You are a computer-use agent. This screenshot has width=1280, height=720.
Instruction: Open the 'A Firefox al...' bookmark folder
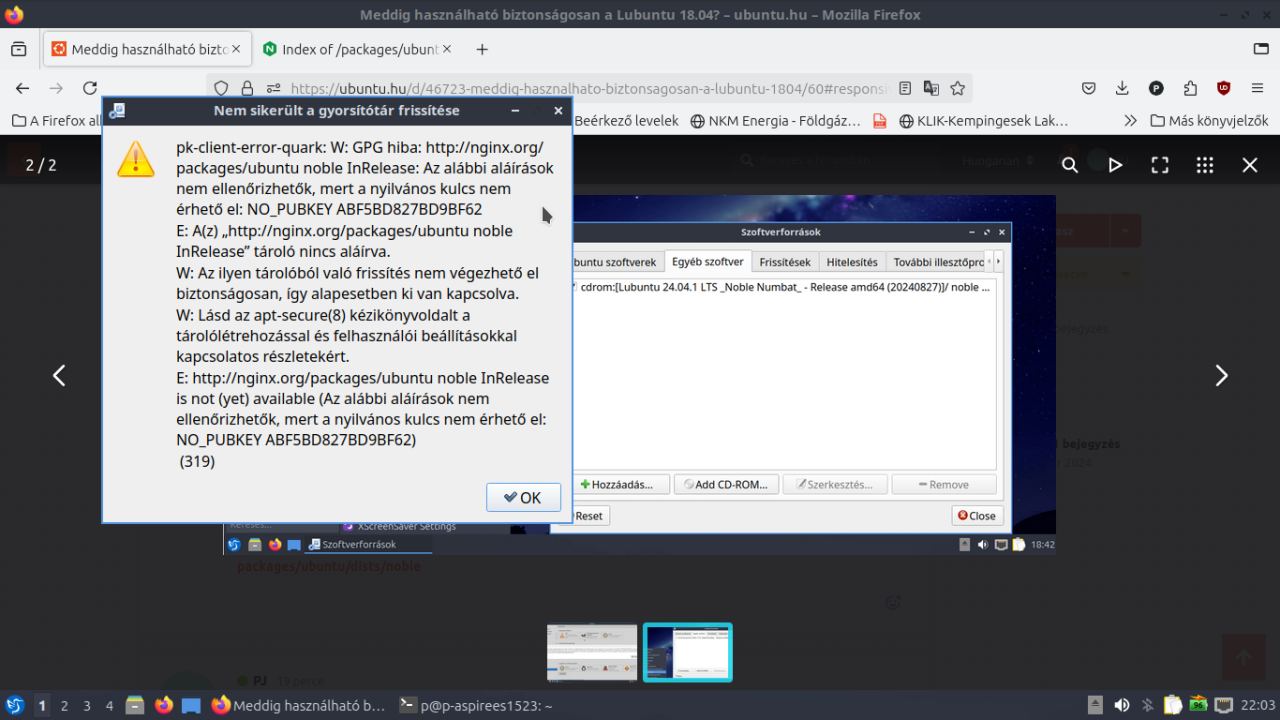pyautogui.click(x=56, y=121)
